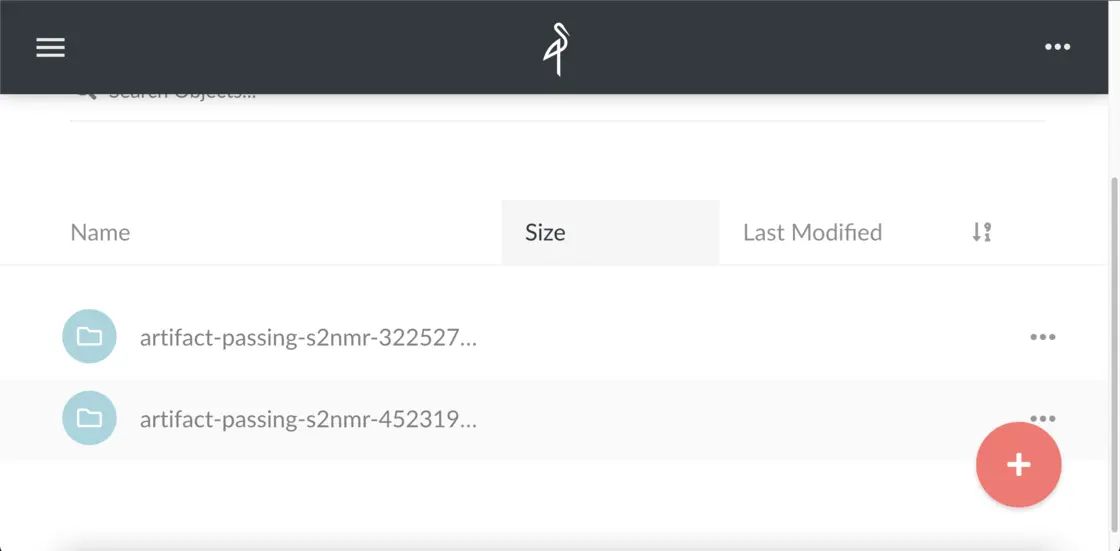Click the MinIO flamingo logo

tap(556, 49)
